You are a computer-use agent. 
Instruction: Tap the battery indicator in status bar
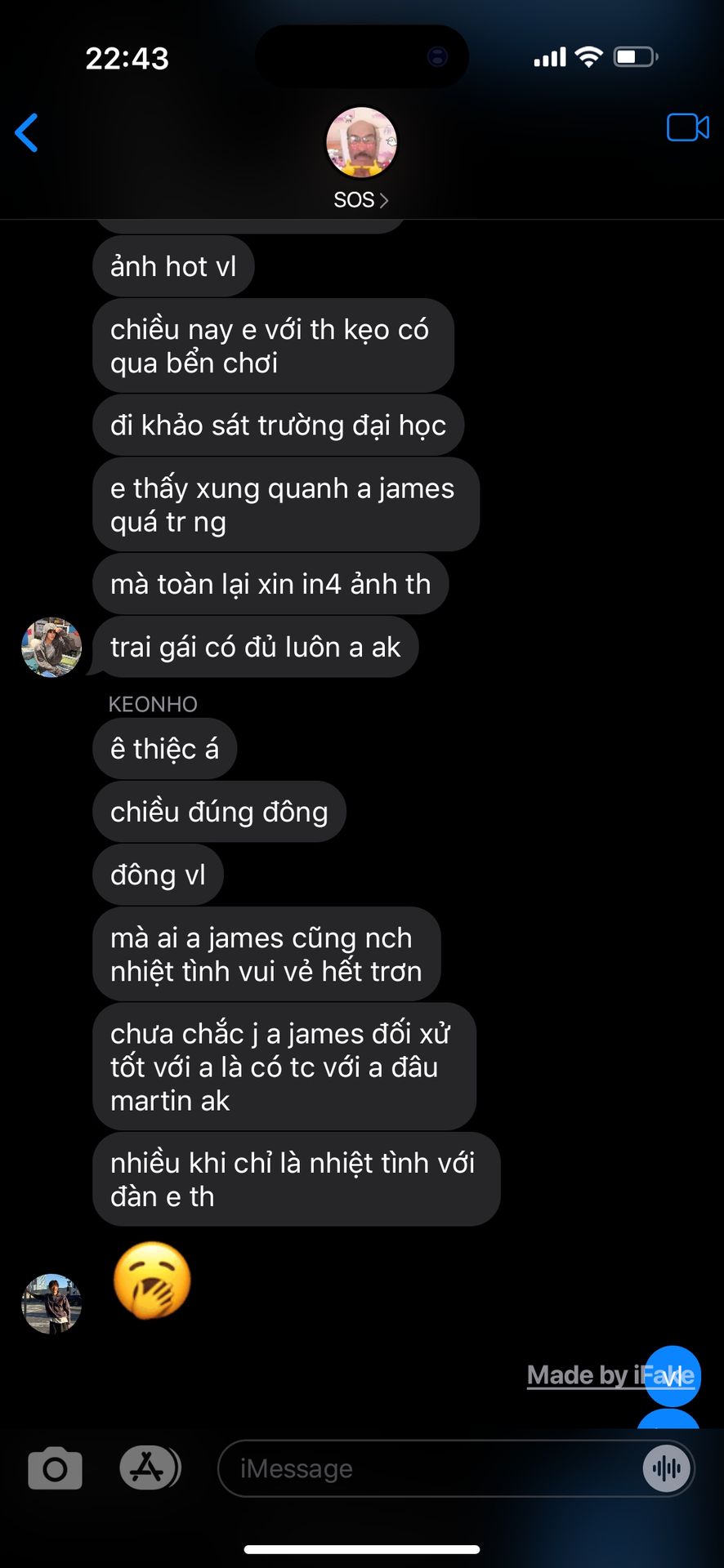click(x=636, y=57)
